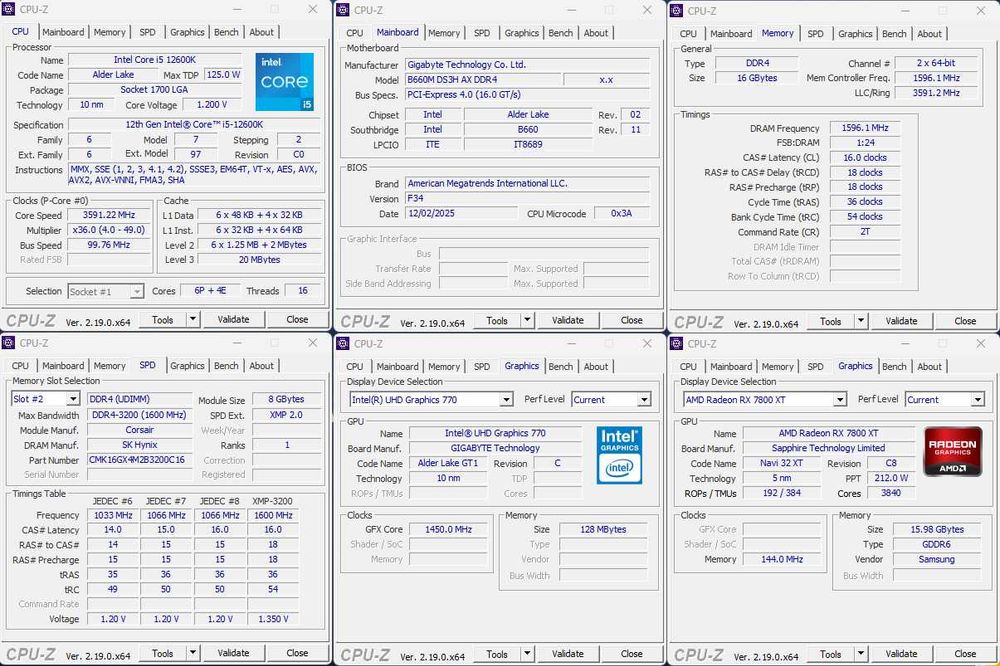Switch to CPU tab in the Radeon RX 7800 XT window
The height and width of the screenshot is (666, 1000).
coord(688,366)
